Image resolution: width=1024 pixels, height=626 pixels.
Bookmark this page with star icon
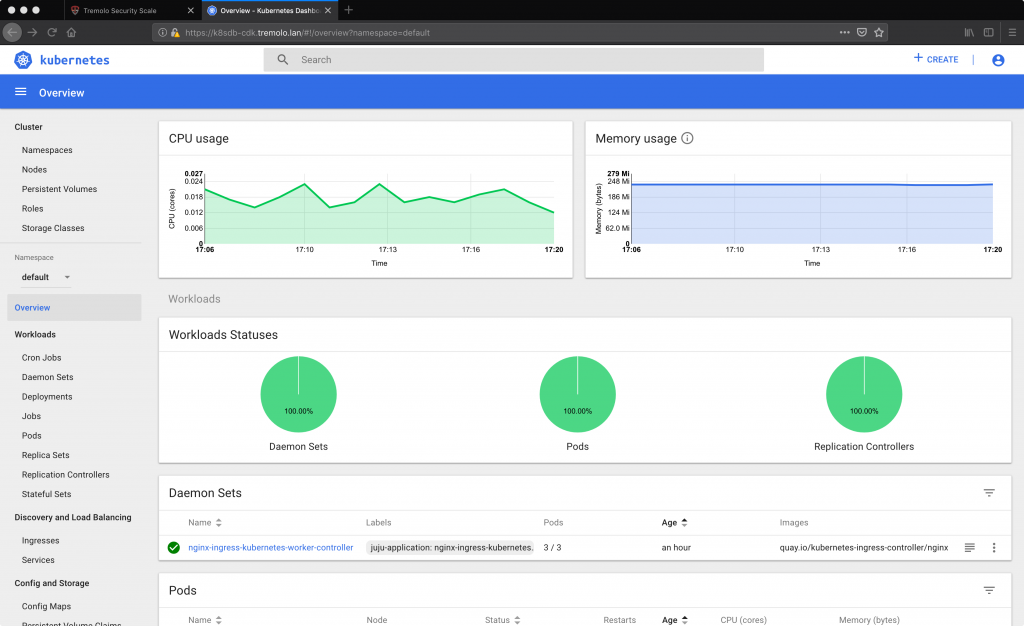pos(879,32)
